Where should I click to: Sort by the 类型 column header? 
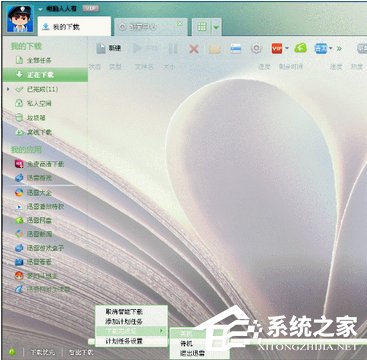click(115, 67)
